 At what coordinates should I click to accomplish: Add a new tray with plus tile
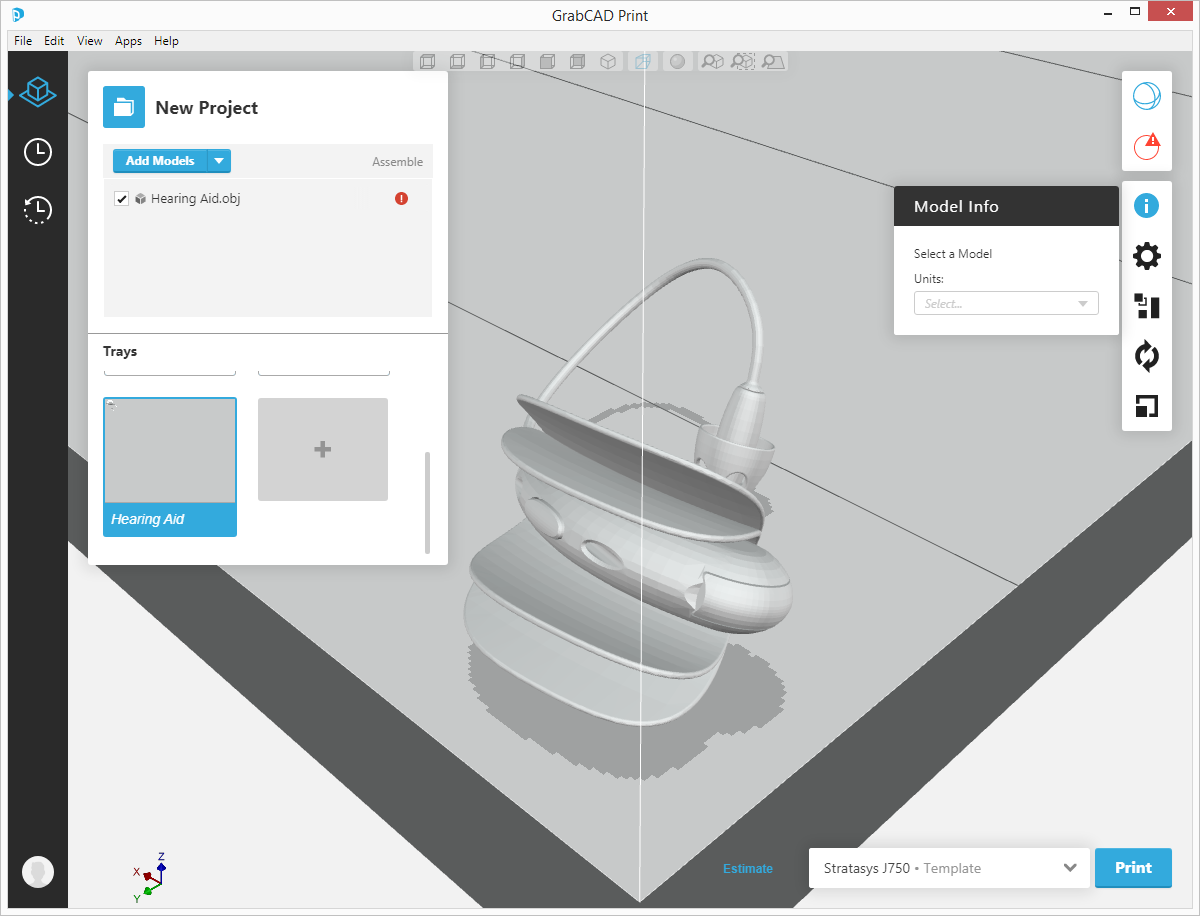click(x=323, y=450)
